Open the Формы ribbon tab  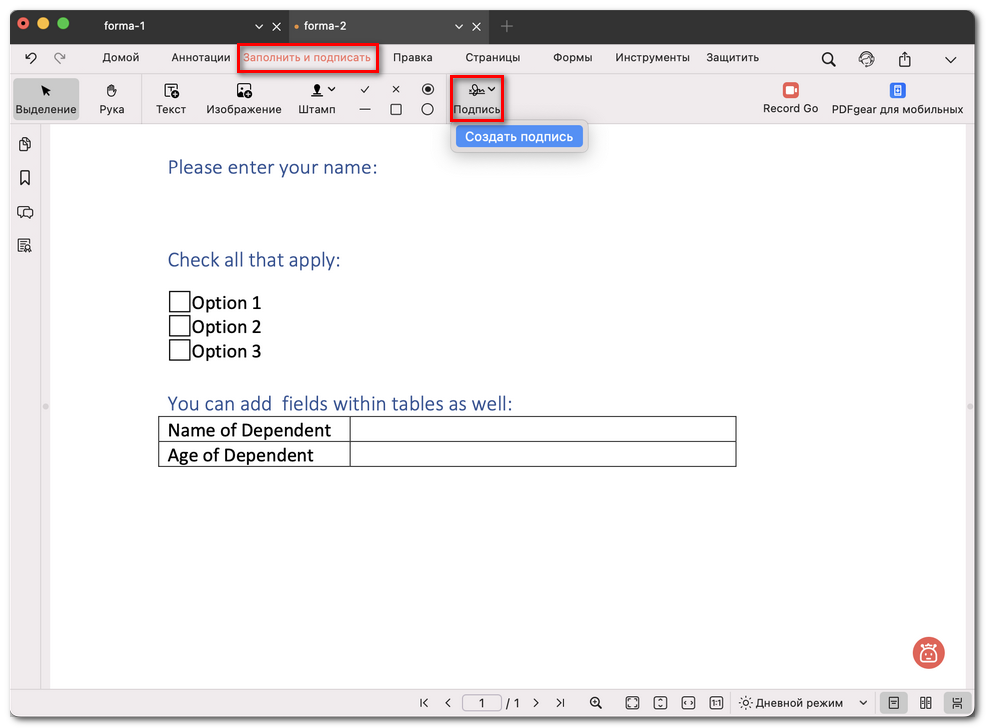pyautogui.click(x=573, y=58)
